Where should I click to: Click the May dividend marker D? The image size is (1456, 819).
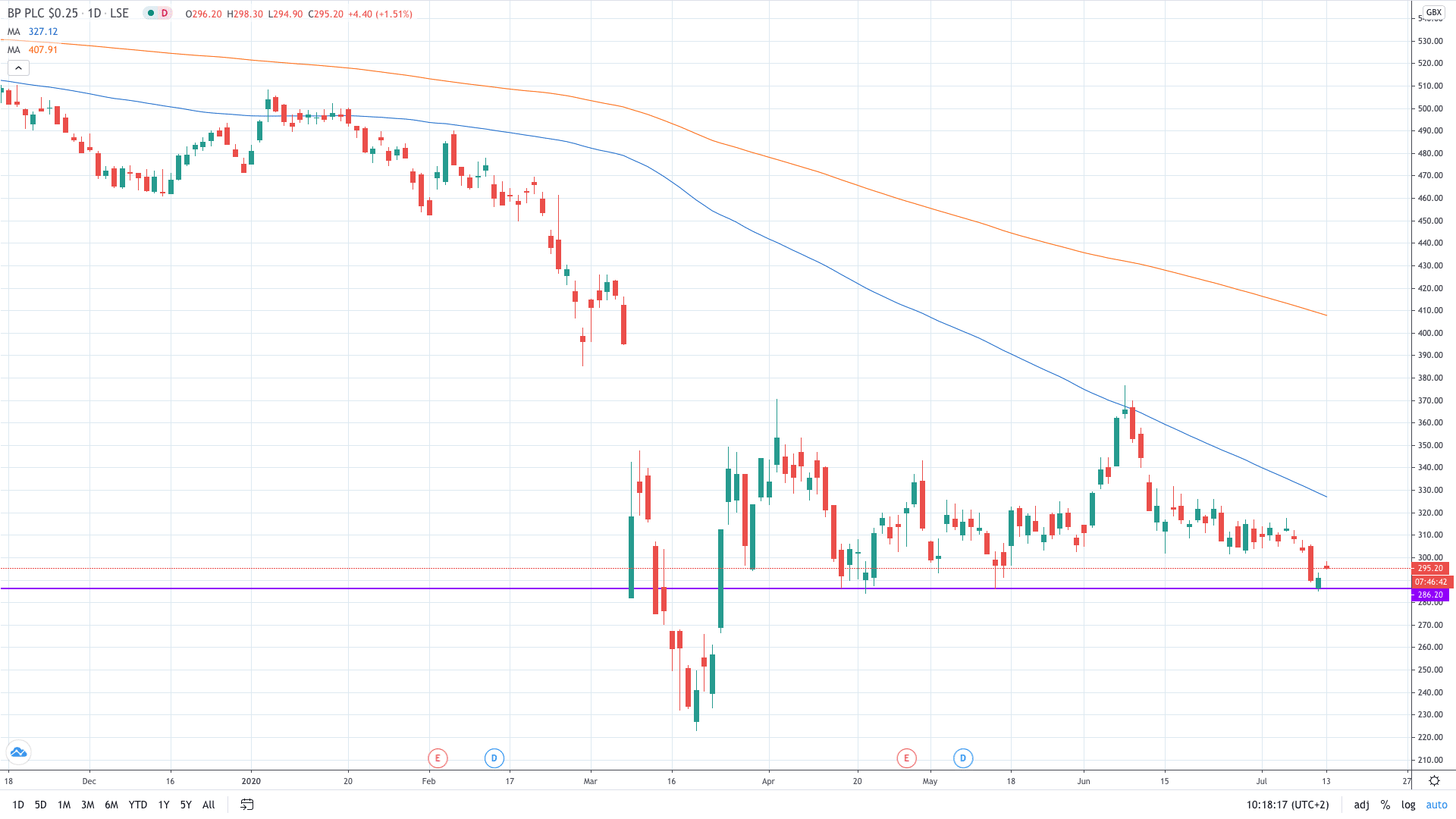(x=963, y=758)
